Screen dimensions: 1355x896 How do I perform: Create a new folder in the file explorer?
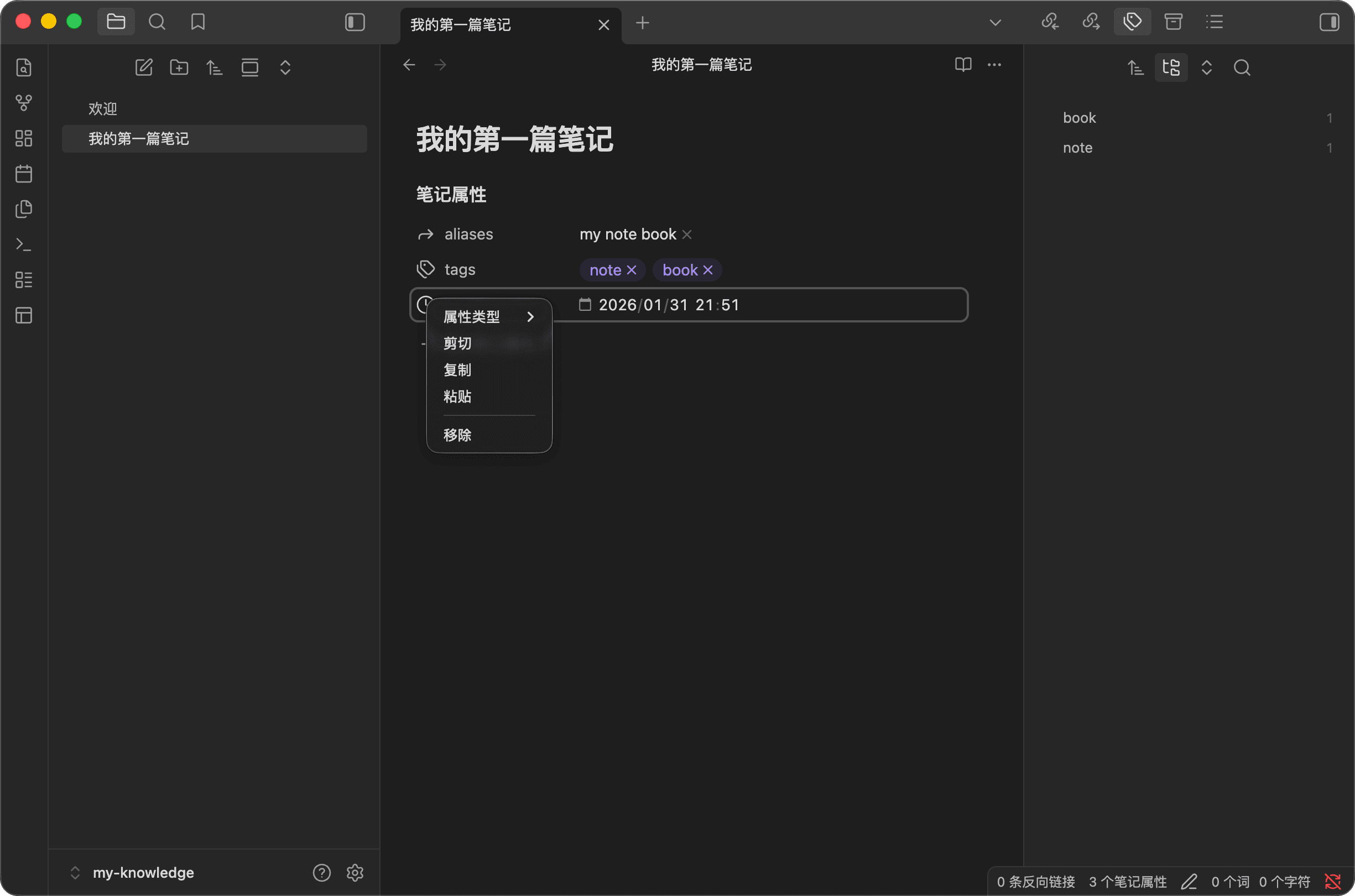tap(179, 67)
